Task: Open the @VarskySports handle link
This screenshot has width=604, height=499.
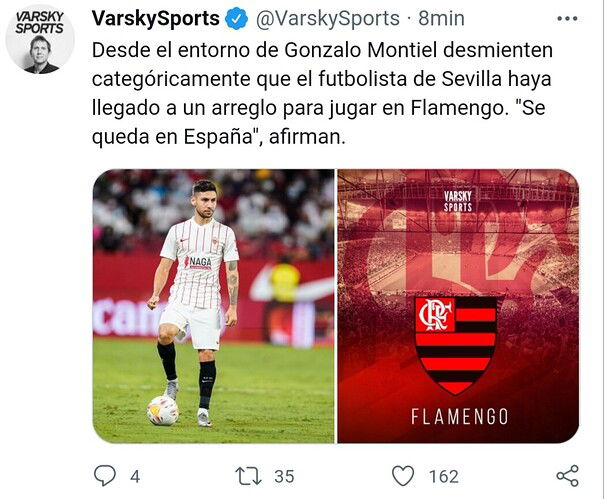Action: click(x=328, y=18)
